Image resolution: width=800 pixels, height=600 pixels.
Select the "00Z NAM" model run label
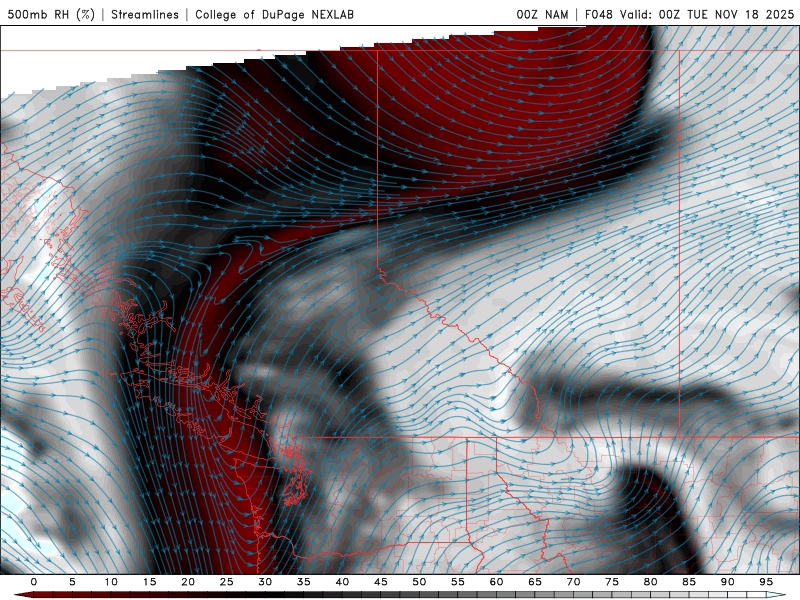pyautogui.click(x=542, y=15)
